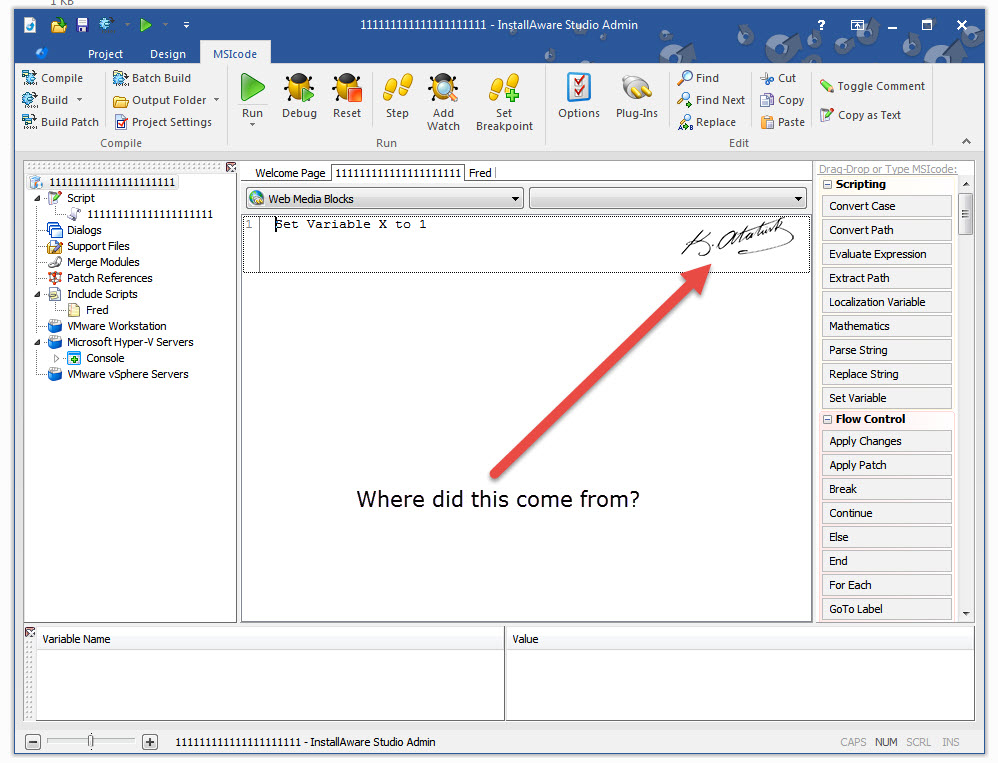Screen dimensions: 998x763
Task: Open the Welcome Page document tab
Action: click(x=290, y=173)
